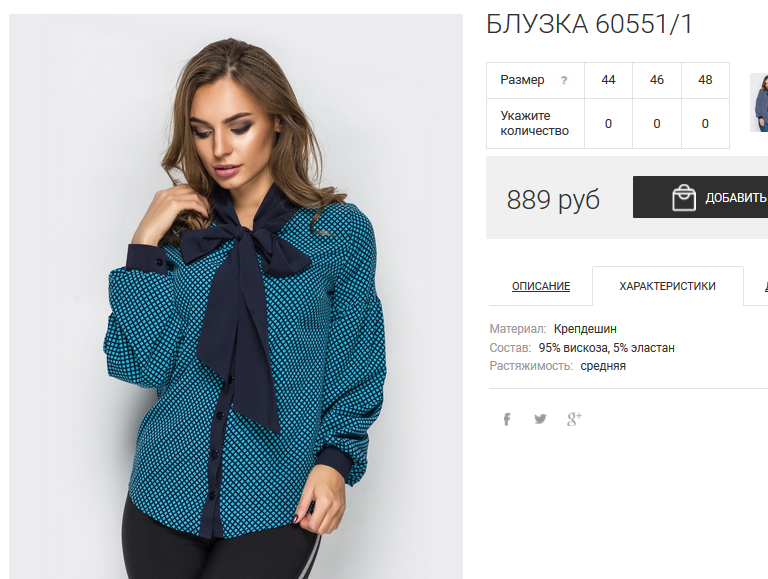Open the alternate product thumbnail on right
Screen dimensions: 768x579
(759, 102)
